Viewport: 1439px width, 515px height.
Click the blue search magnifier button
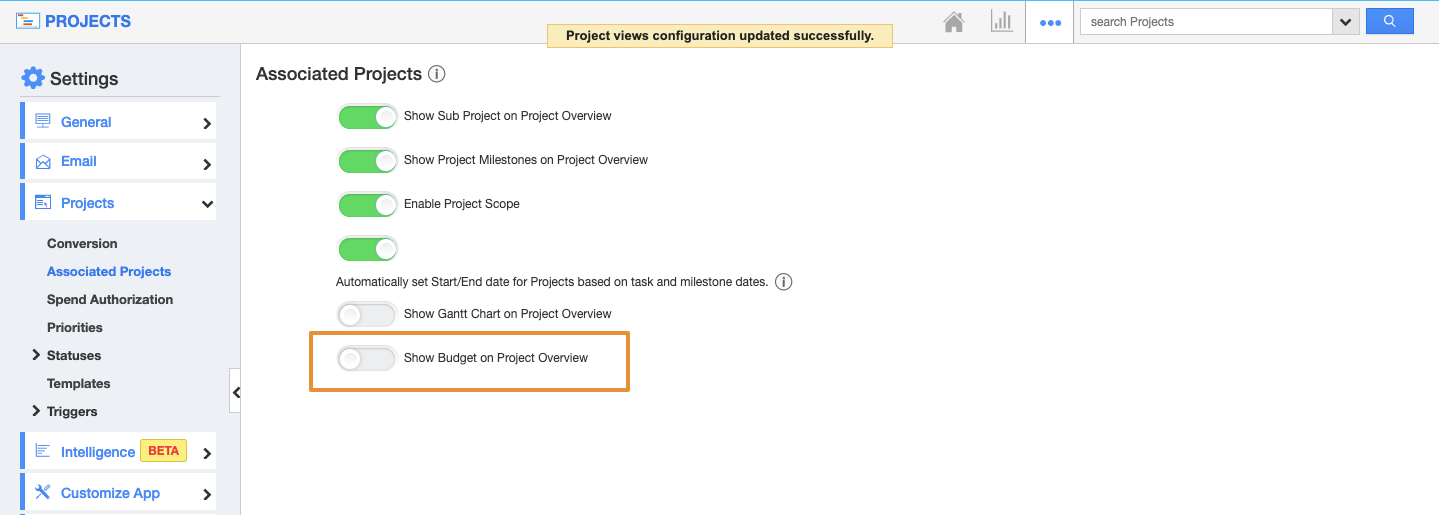tap(1389, 21)
